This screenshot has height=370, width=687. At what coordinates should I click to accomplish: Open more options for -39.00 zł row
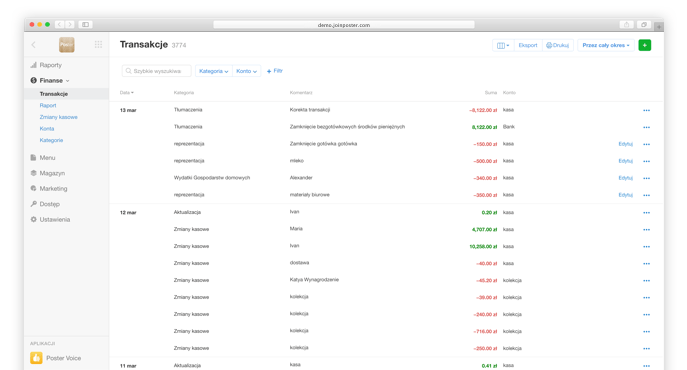[x=646, y=298]
